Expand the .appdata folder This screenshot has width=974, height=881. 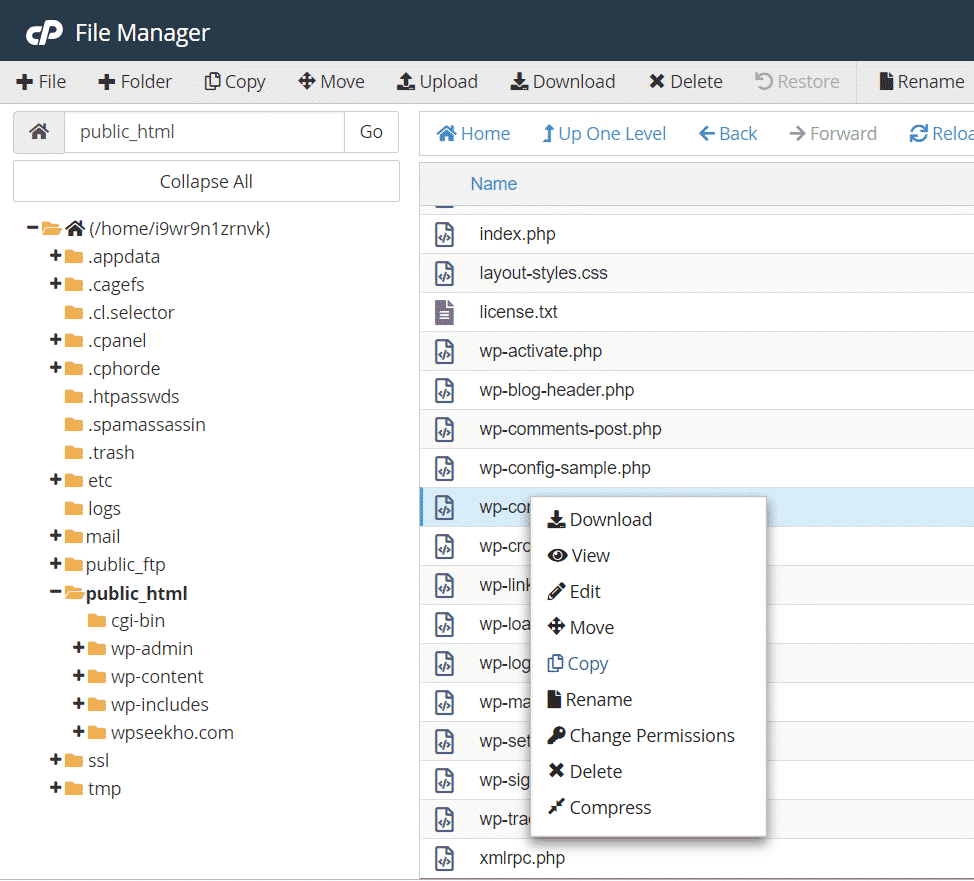click(55, 256)
